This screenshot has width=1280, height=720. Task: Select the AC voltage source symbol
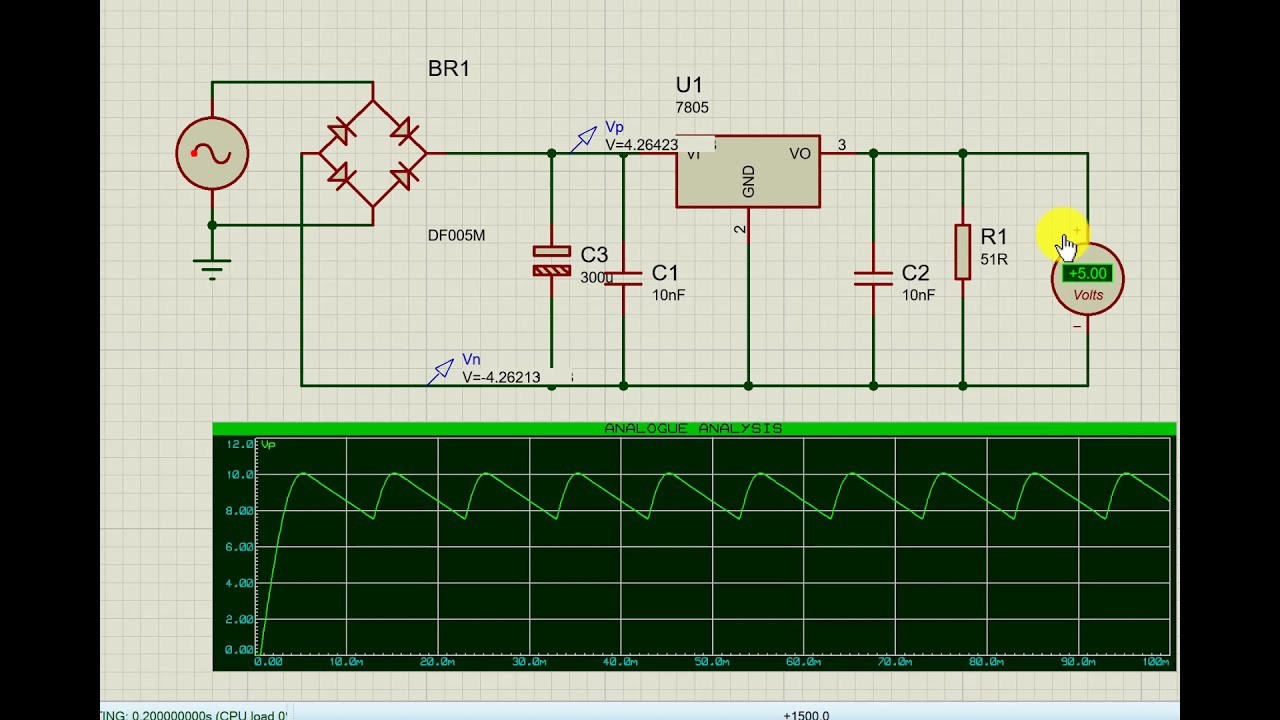coord(212,153)
